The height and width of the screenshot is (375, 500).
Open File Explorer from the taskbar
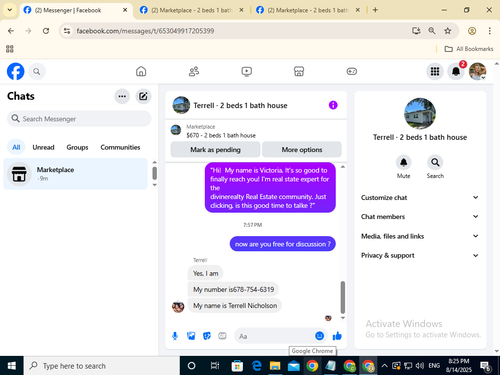click(x=275, y=366)
